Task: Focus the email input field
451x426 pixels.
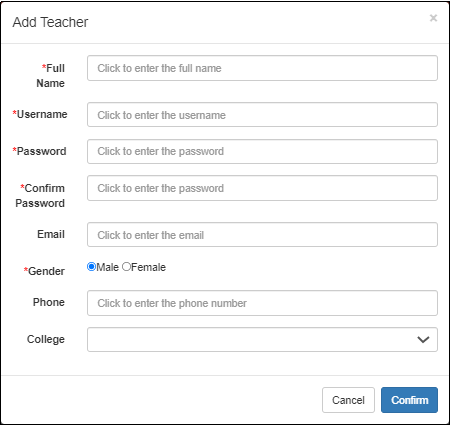Action: [x=262, y=235]
